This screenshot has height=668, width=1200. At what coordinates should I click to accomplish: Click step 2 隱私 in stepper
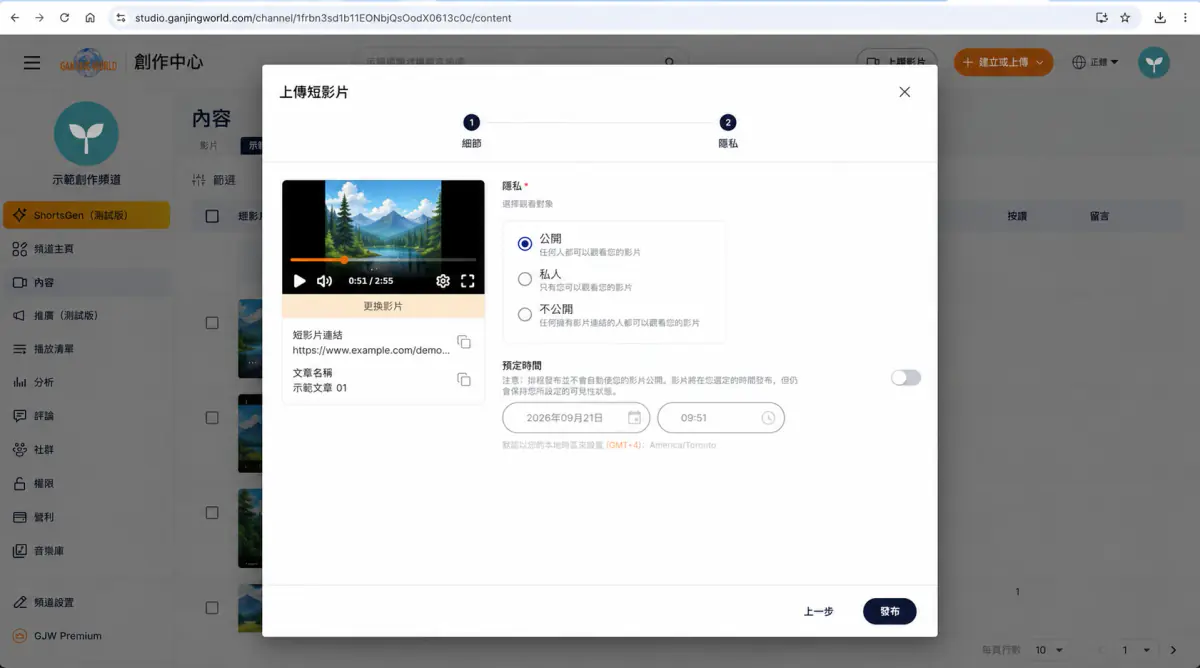[x=728, y=131]
